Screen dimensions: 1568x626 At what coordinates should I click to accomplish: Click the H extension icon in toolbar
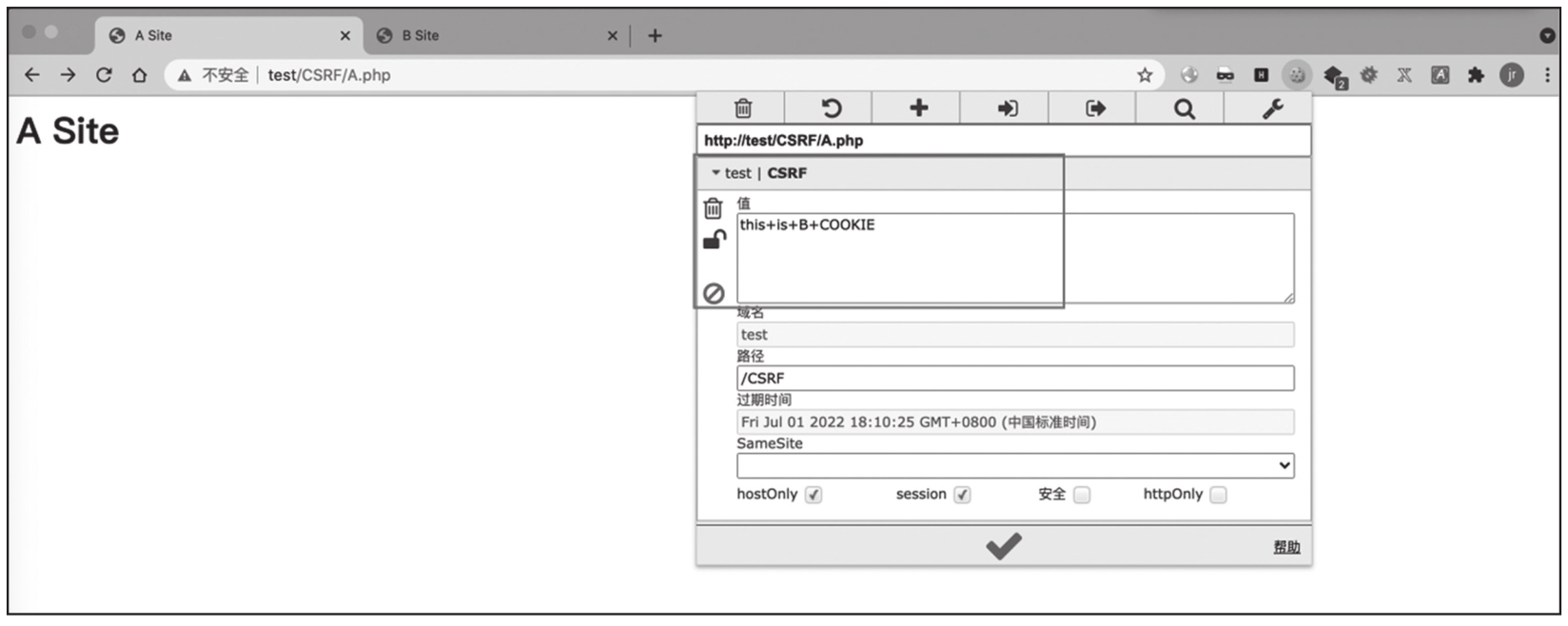[x=1261, y=74]
